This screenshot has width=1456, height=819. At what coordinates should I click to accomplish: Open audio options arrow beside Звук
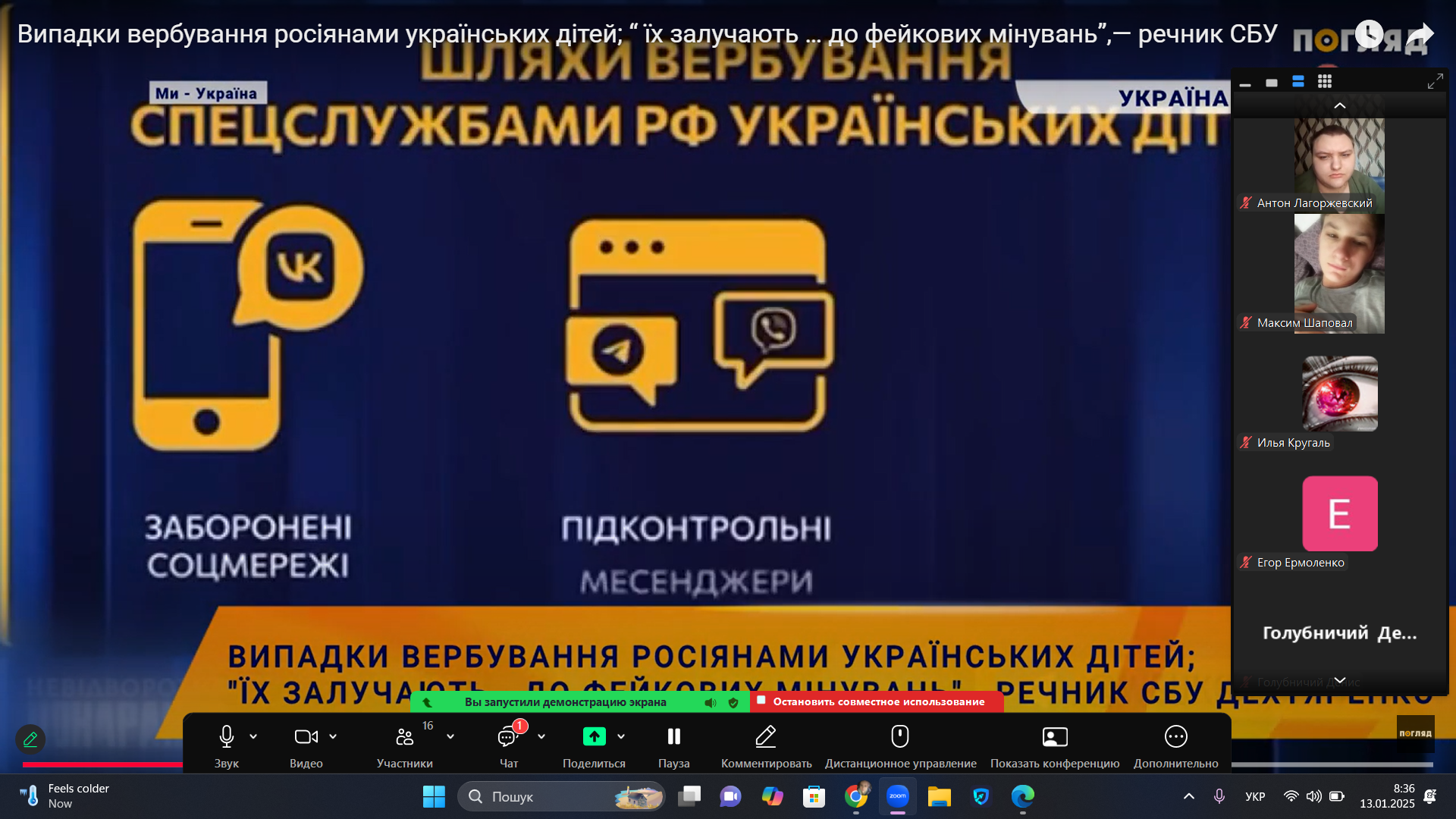point(253,736)
